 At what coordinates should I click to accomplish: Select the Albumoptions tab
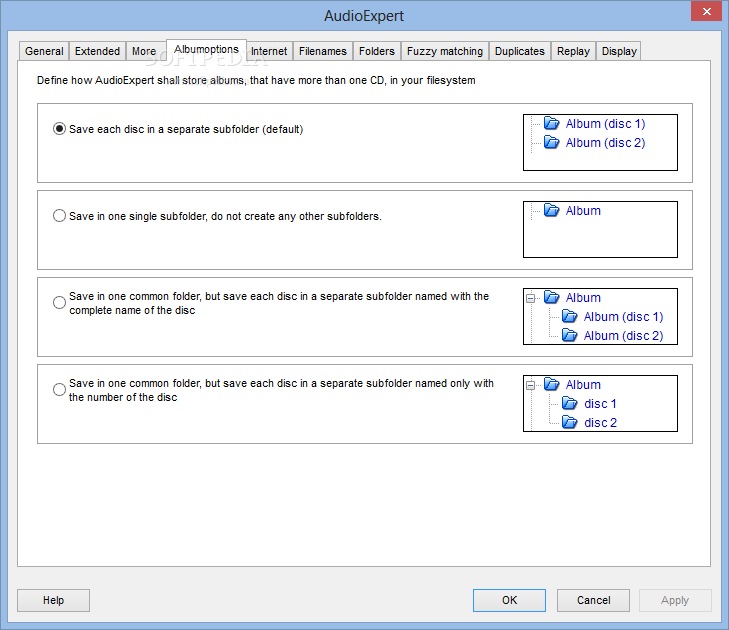click(x=206, y=49)
